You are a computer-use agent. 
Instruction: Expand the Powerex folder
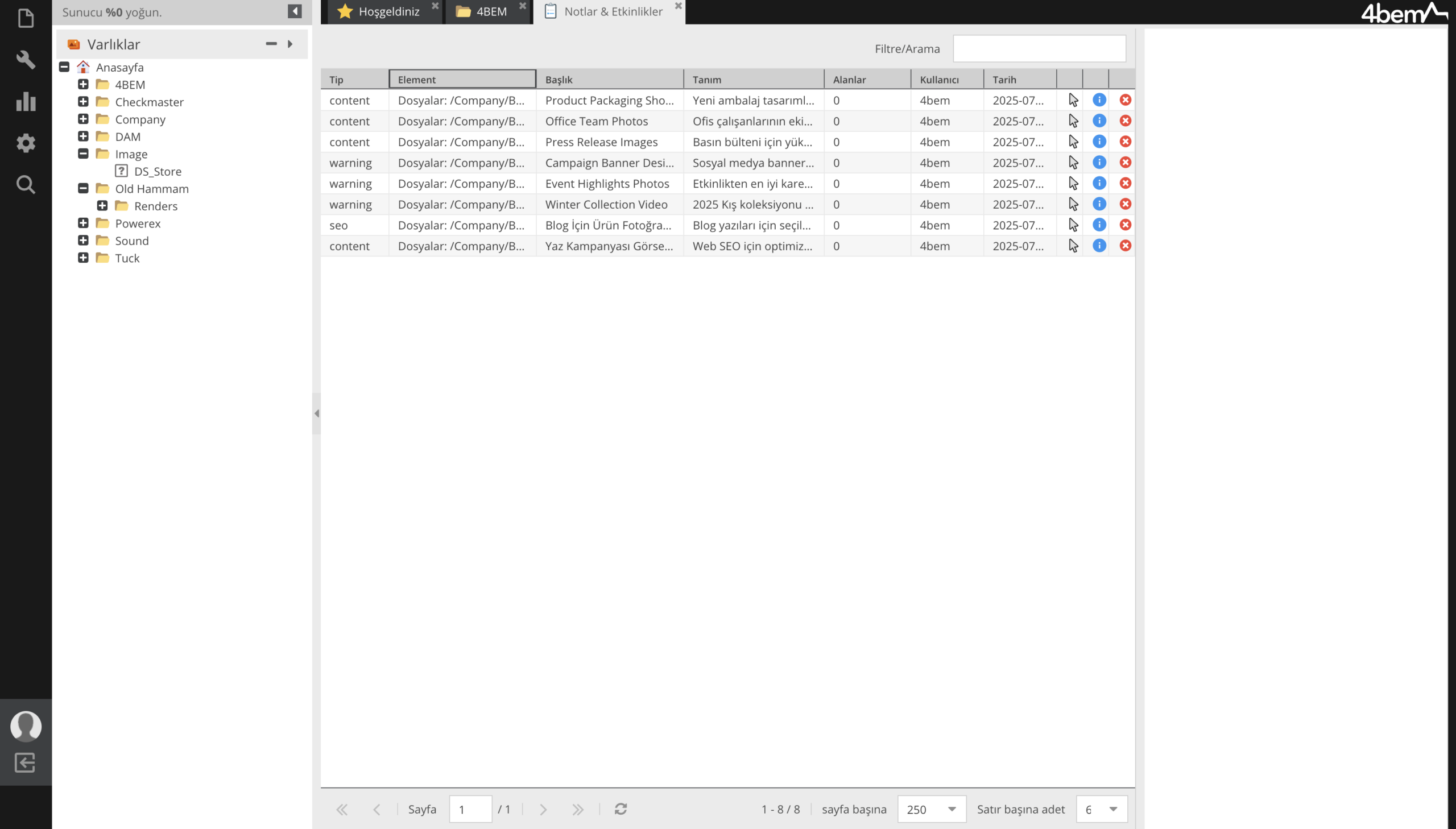(83, 223)
